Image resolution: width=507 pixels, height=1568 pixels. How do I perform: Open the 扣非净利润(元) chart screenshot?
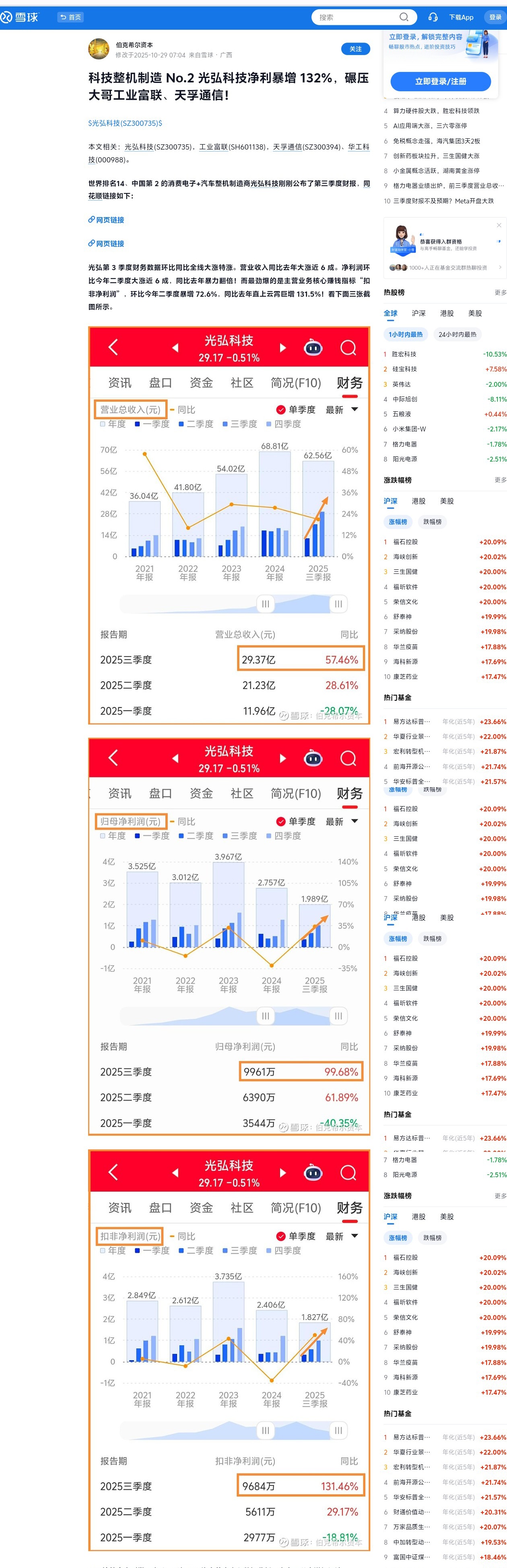(229, 1350)
